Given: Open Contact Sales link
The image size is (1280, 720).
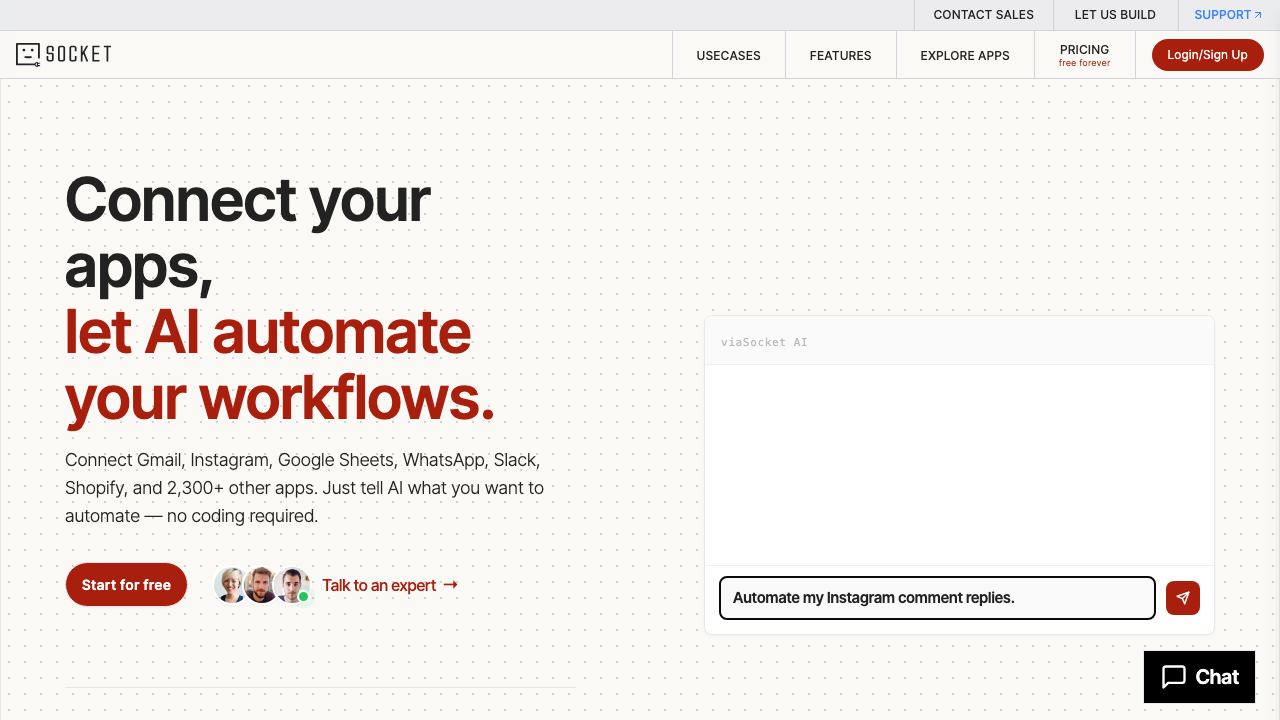Looking at the screenshot, I should click(984, 15).
